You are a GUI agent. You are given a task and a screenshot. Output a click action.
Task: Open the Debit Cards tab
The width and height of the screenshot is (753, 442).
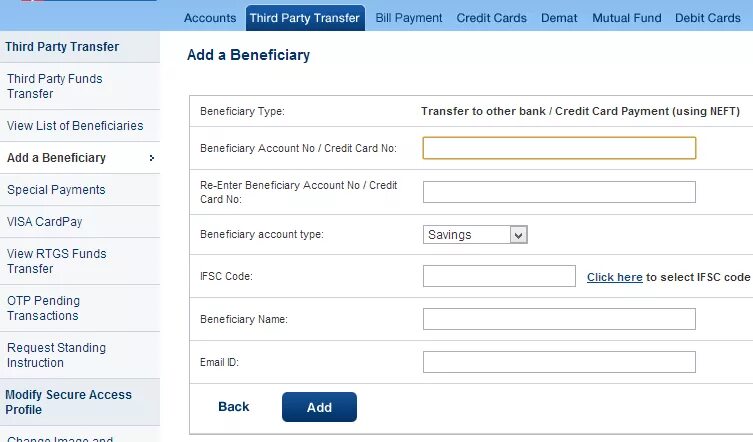[708, 18]
